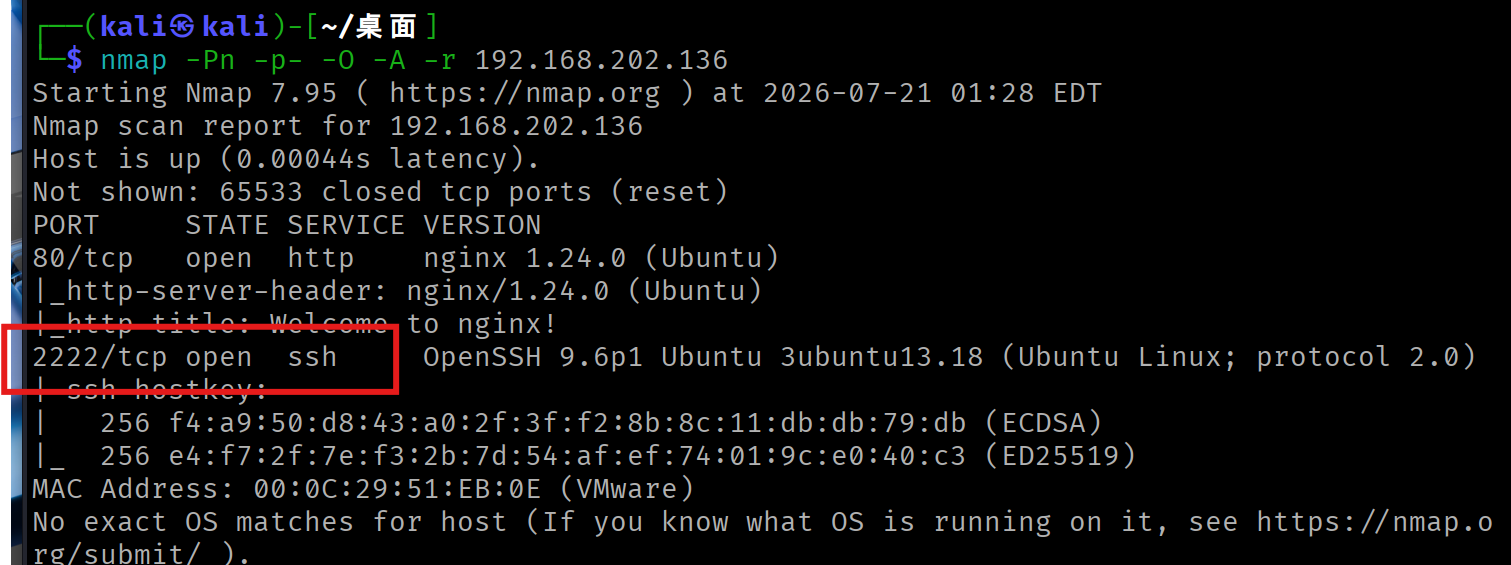This screenshot has height=565, width=1511.
Task: Click the VERSION column header
Action: [482, 225]
